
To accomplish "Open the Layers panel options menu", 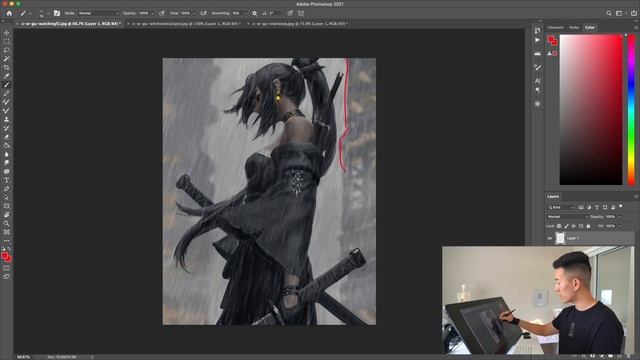I will pos(636,196).
